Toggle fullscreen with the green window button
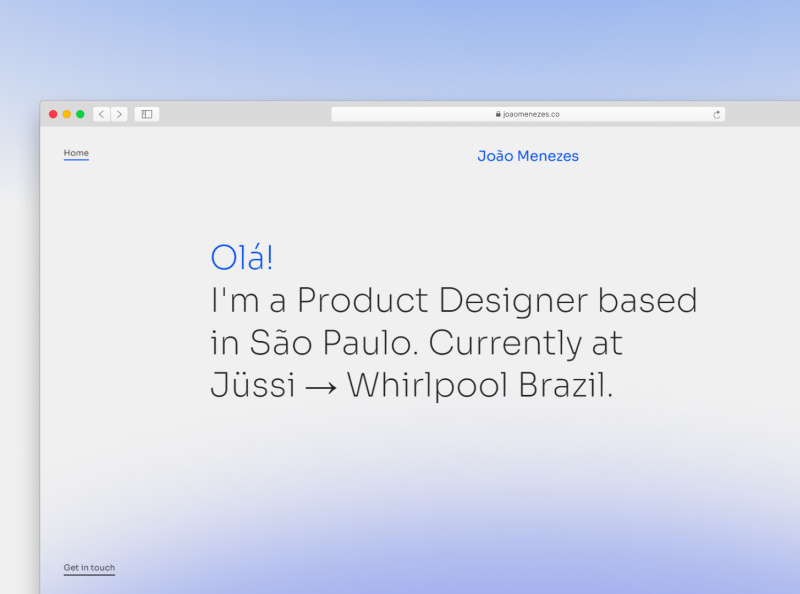 pos(80,114)
